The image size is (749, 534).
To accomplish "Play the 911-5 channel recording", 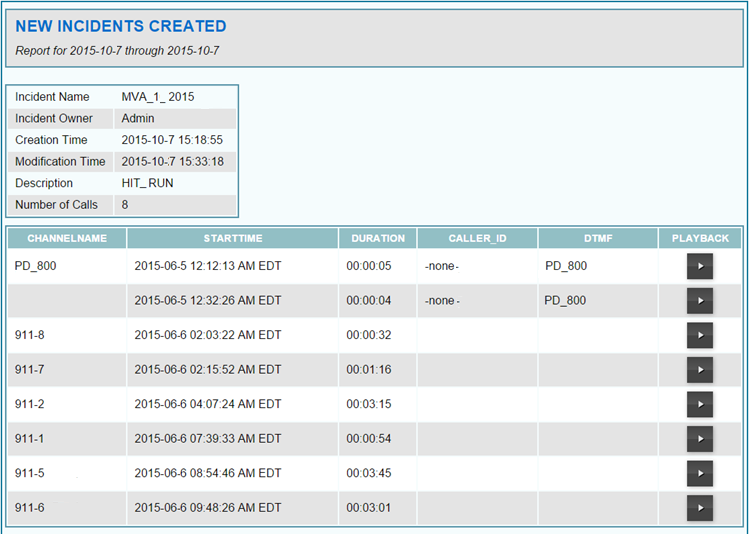I will [700, 473].
